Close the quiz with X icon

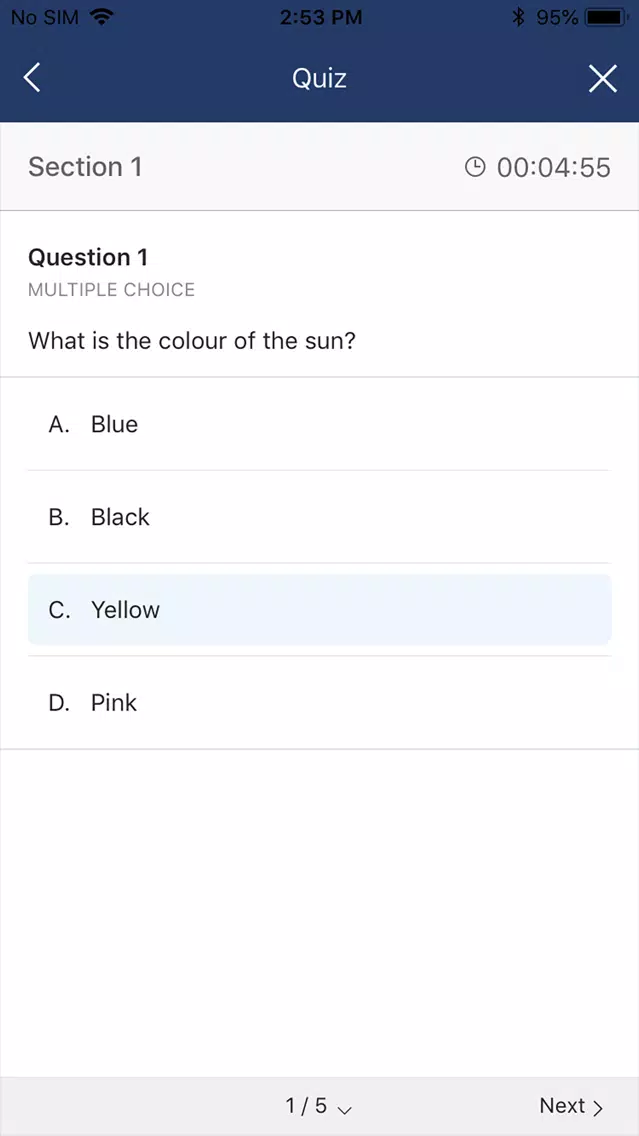pos(603,78)
